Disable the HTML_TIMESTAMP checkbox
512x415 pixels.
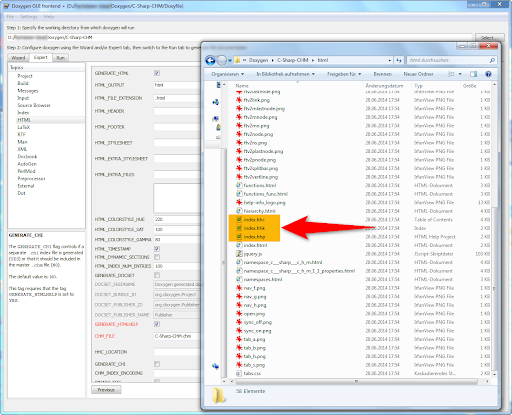tap(157, 249)
